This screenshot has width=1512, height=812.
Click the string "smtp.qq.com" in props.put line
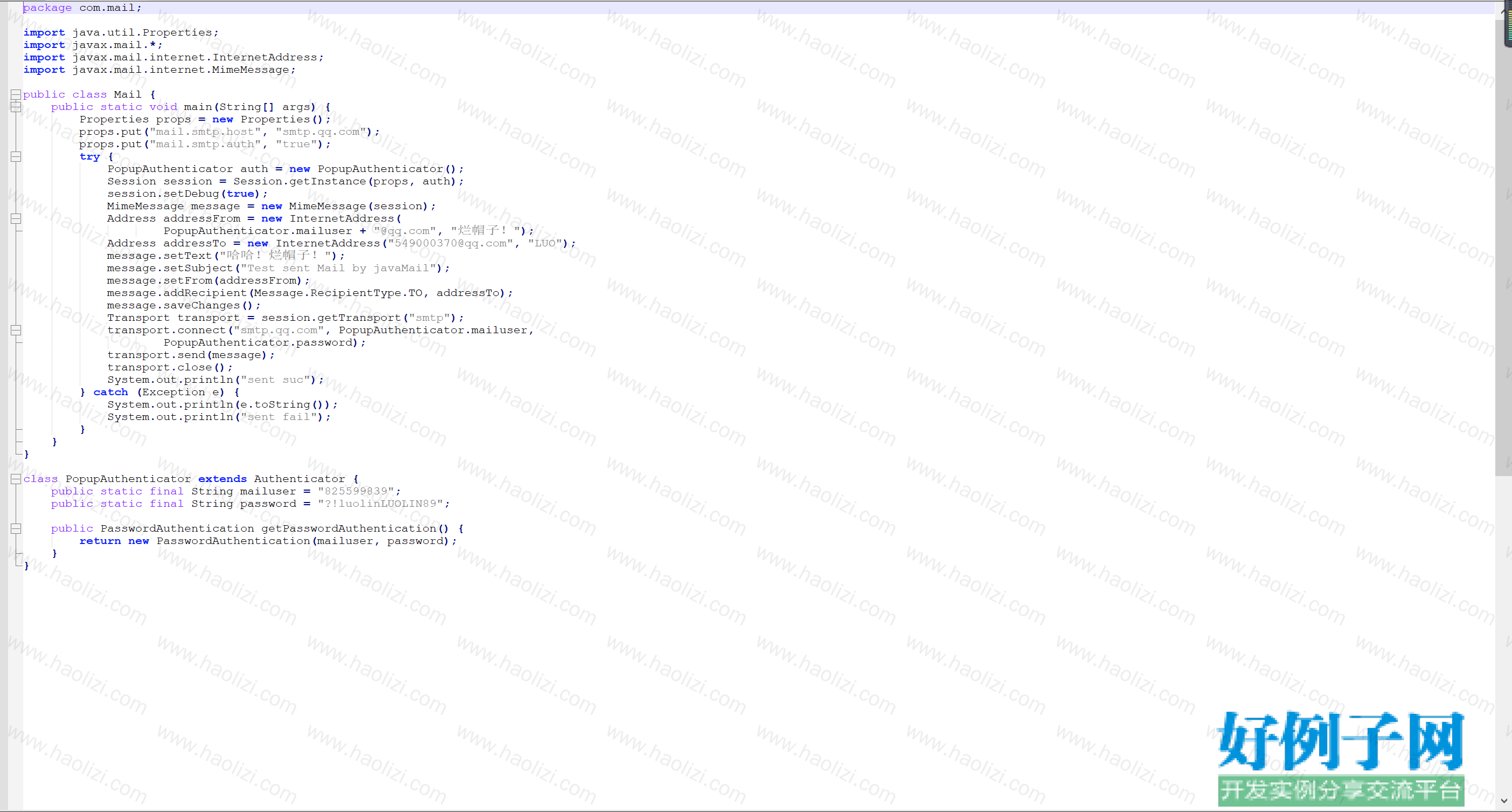(321, 132)
